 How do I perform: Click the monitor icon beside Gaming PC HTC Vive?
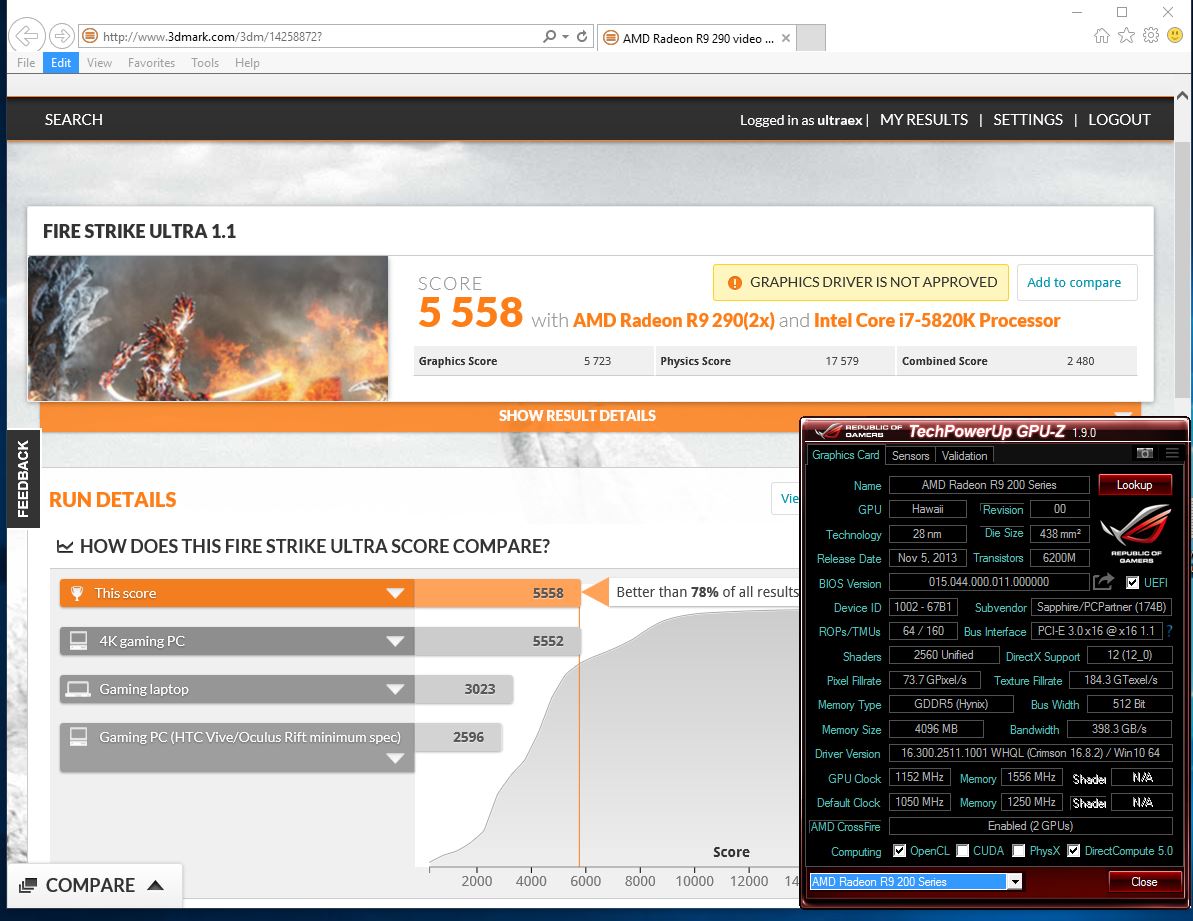click(78, 736)
